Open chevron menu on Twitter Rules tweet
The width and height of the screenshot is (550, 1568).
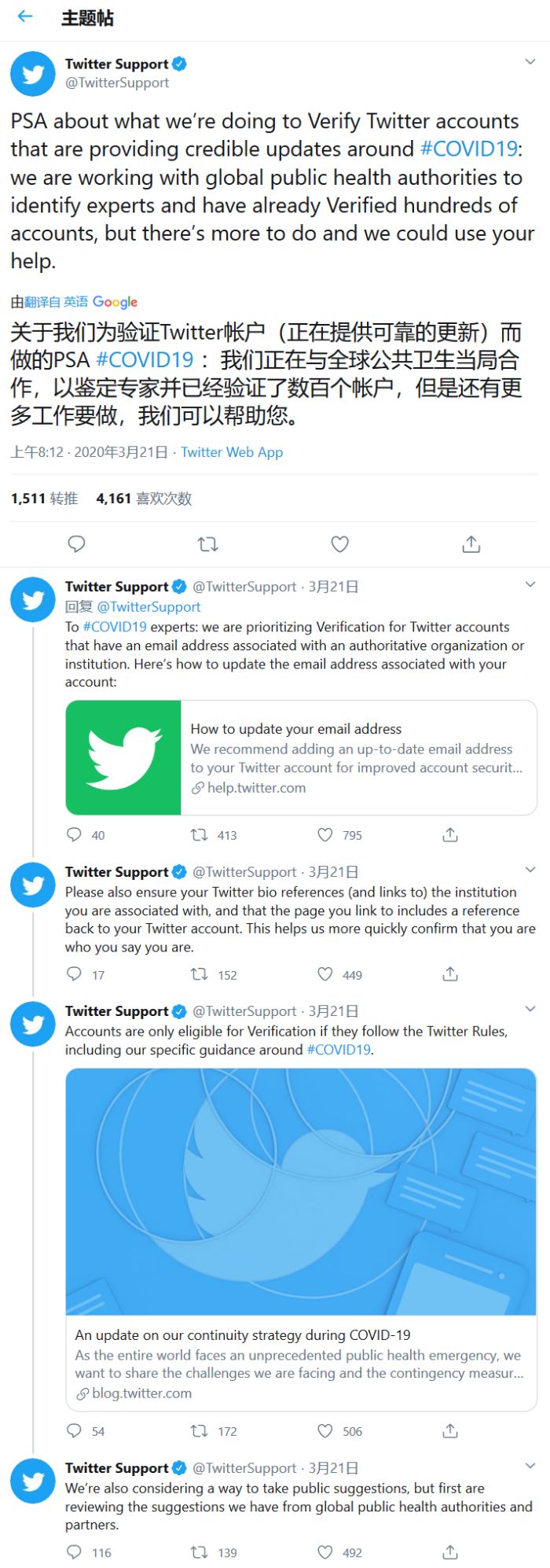pos(530,1009)
